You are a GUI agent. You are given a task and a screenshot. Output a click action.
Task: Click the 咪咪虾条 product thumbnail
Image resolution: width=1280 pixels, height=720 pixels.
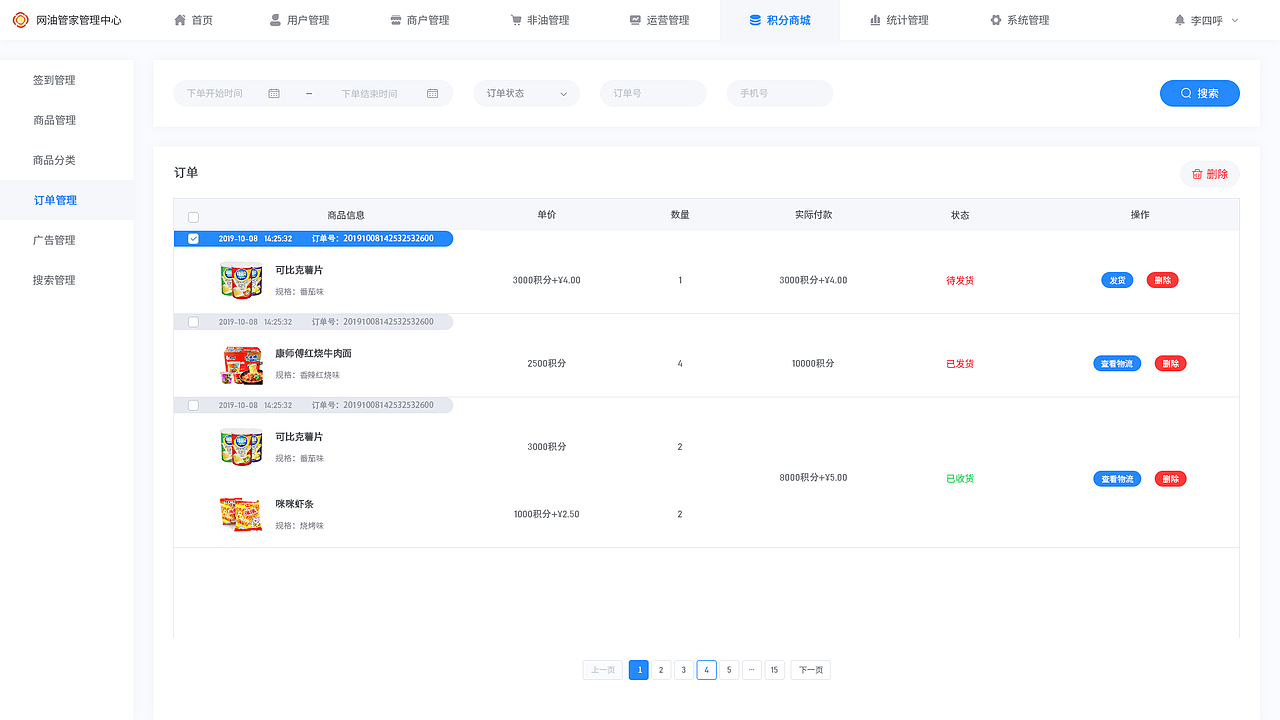[241, 514]
